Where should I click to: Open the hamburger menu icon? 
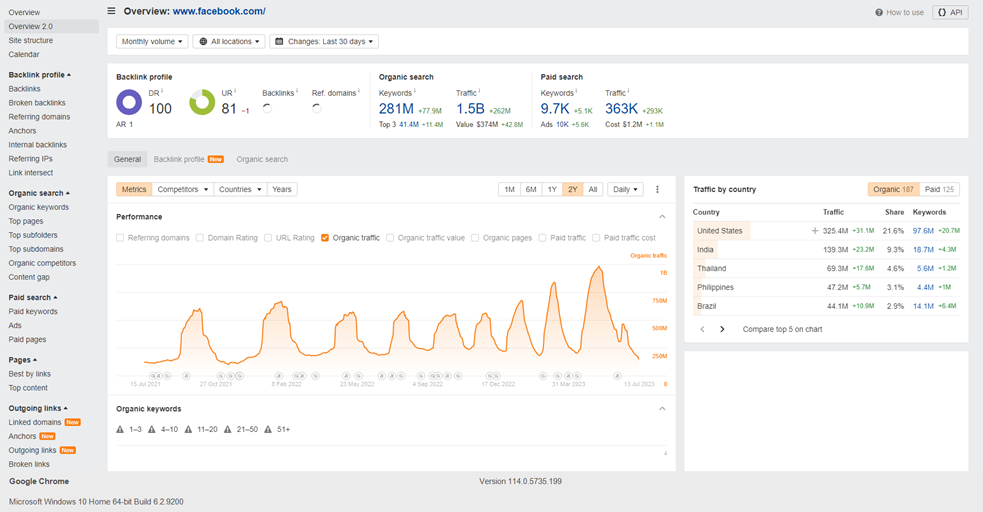111,11
